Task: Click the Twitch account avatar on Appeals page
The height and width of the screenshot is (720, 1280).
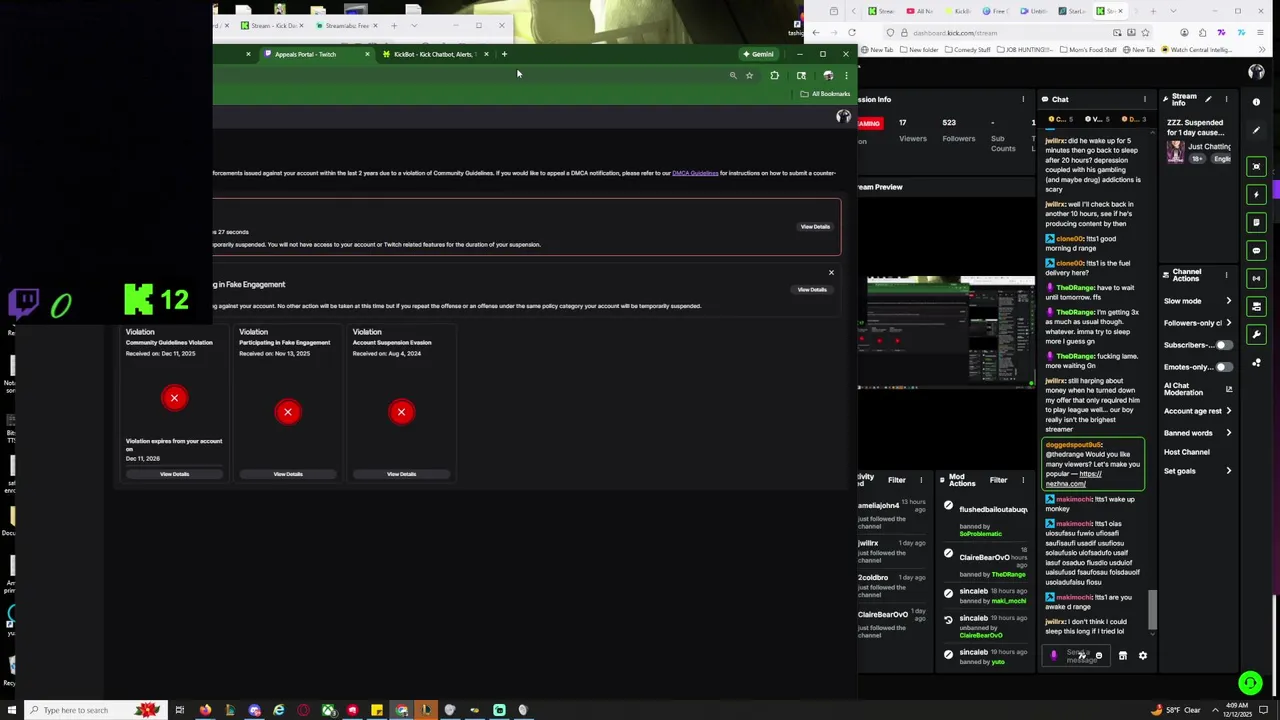Action: click(x=843, y=117)
